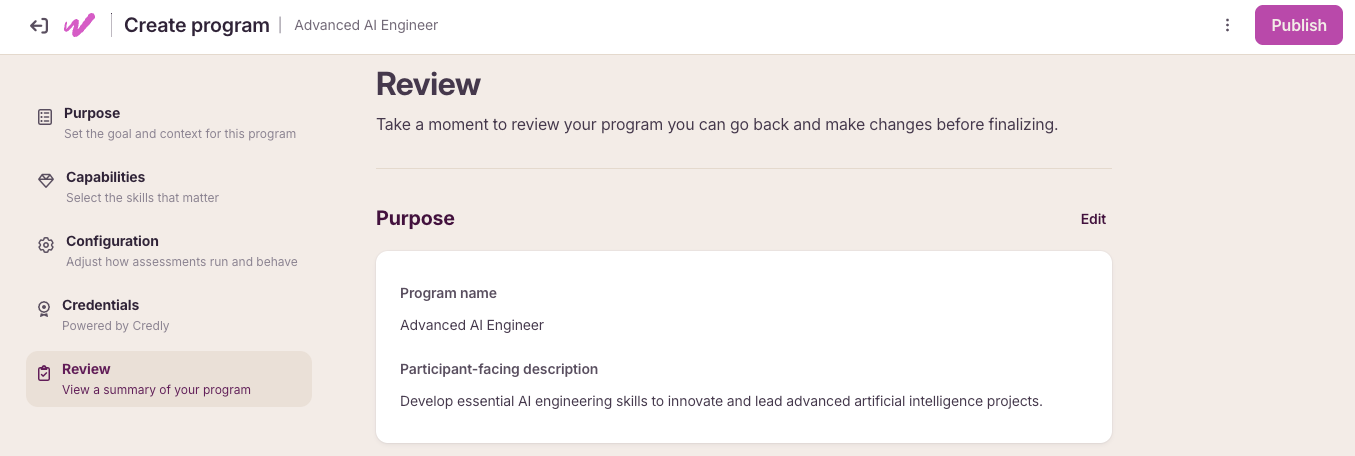Click the Capabilities diamond icon

click(46, 181)
